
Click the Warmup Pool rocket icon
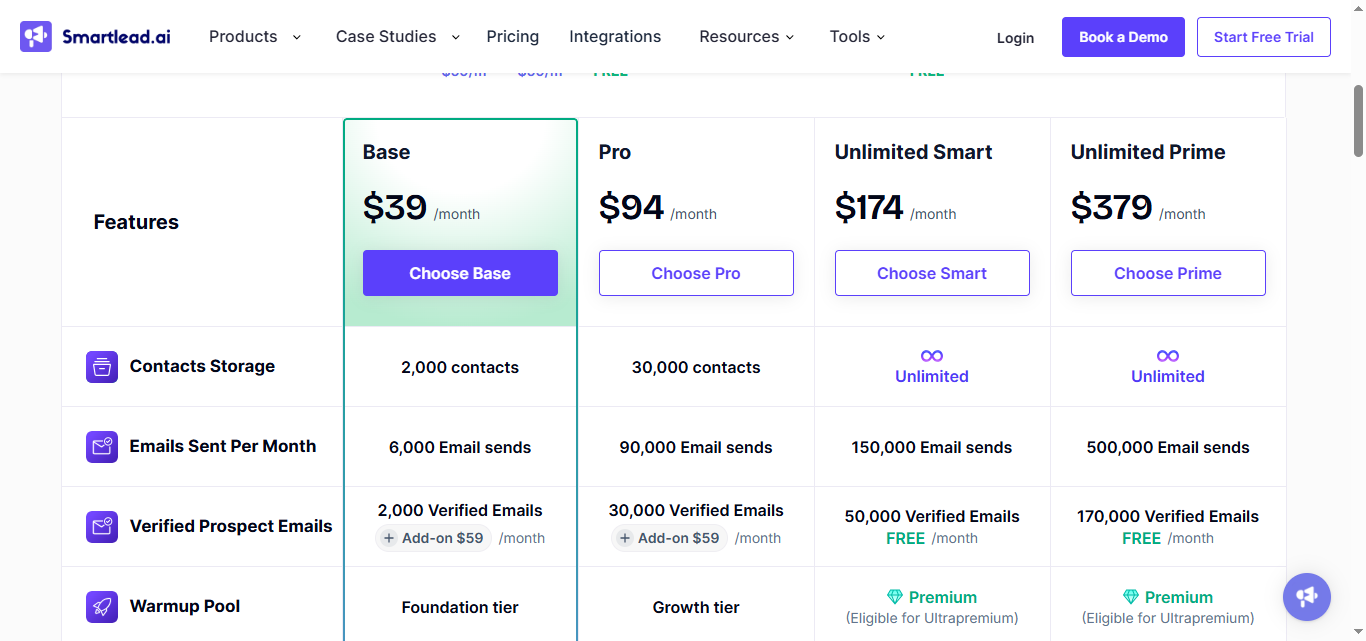pos(101,606)
